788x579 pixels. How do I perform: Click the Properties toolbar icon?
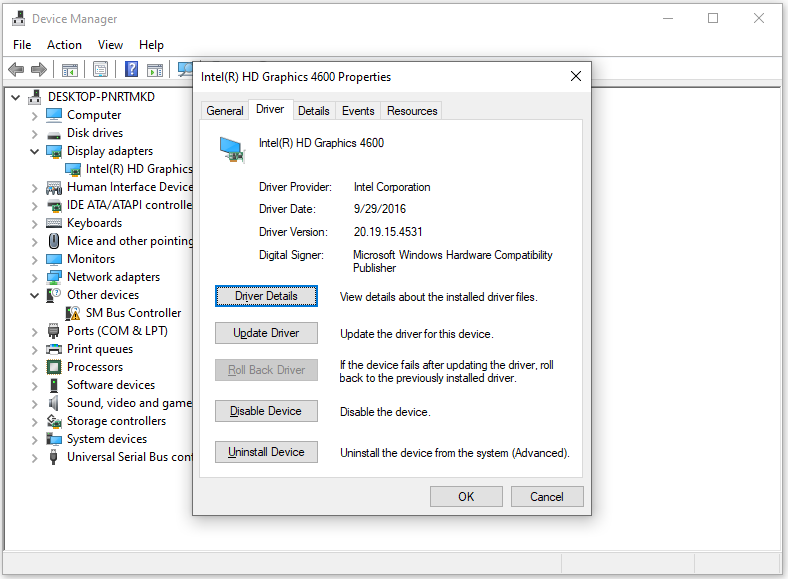pyautogui.click(x=101, y=69)
